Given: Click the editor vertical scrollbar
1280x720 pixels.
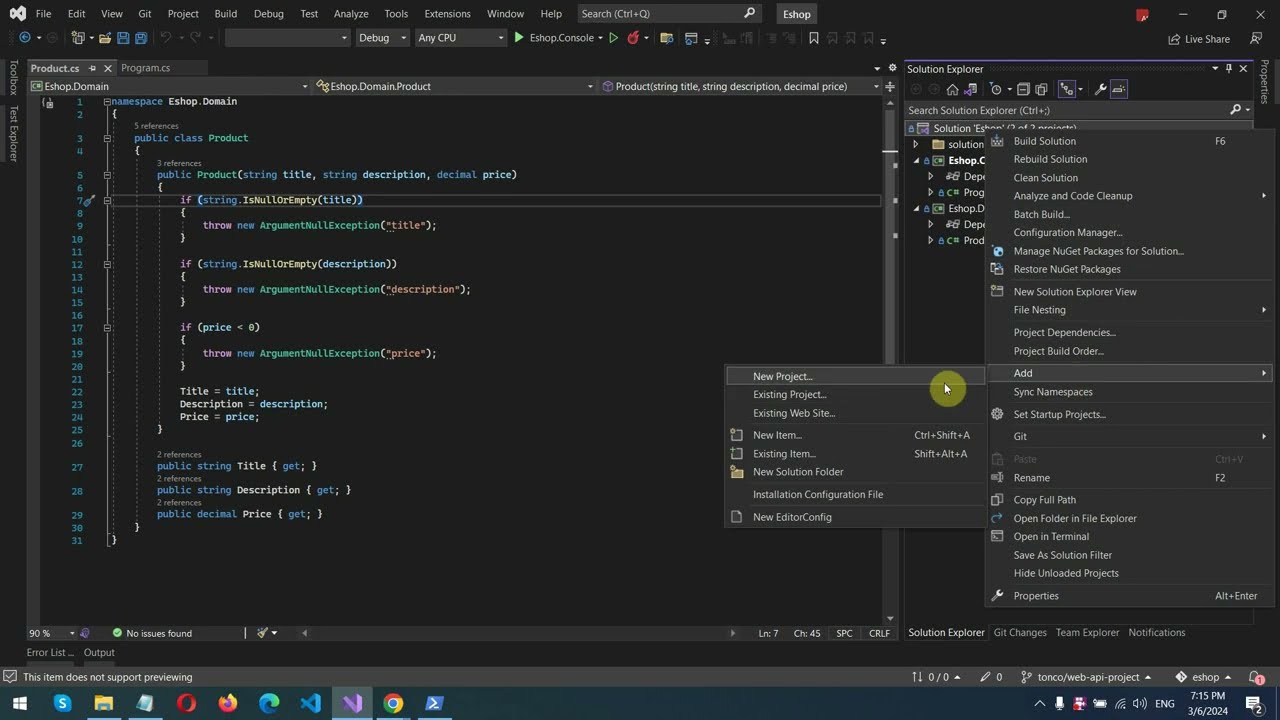Looking at the screenshot, I should click(x=889, y=360).
